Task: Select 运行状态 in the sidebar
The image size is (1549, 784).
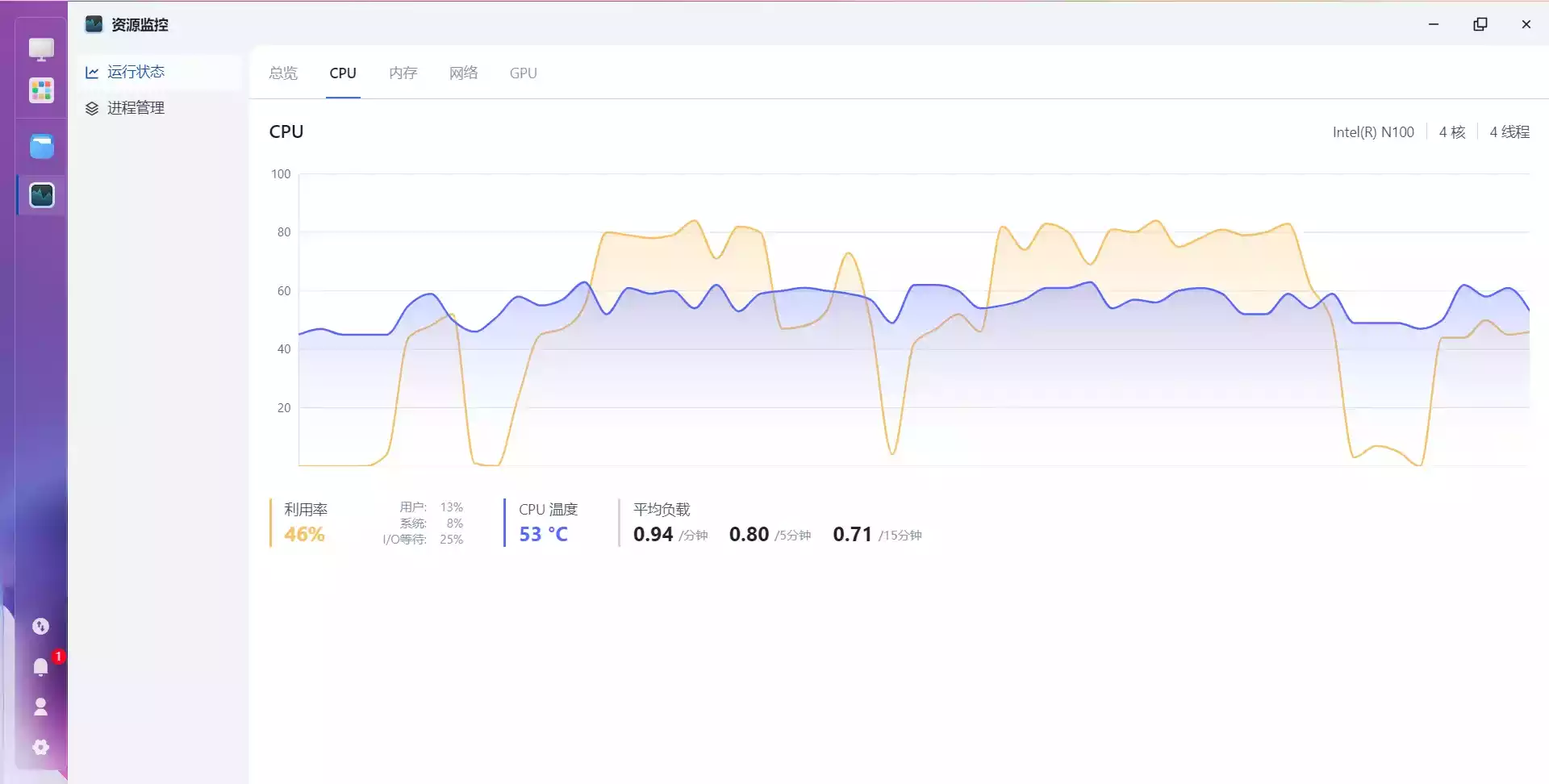Action: (161, 72)
